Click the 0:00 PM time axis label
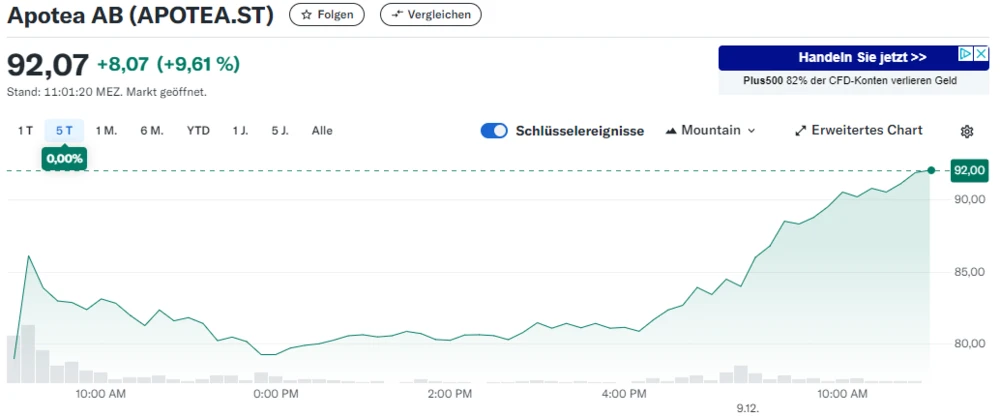 click(x=275, y=394)
